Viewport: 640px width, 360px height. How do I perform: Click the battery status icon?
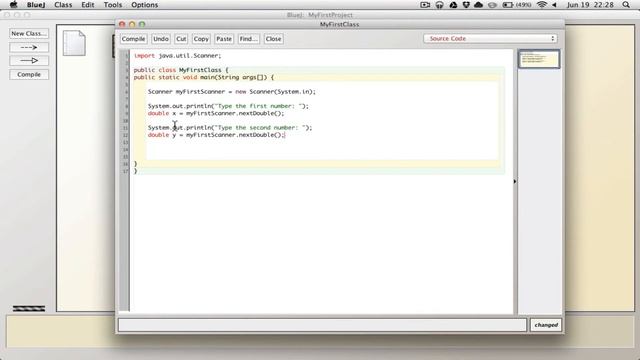tap(508, 5)
